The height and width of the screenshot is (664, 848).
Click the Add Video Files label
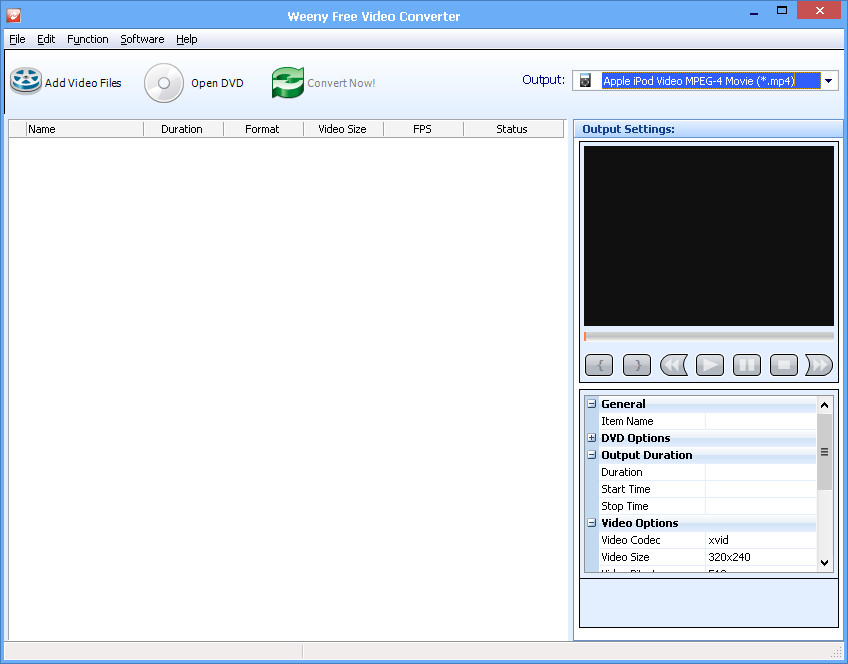click(83, 83)
